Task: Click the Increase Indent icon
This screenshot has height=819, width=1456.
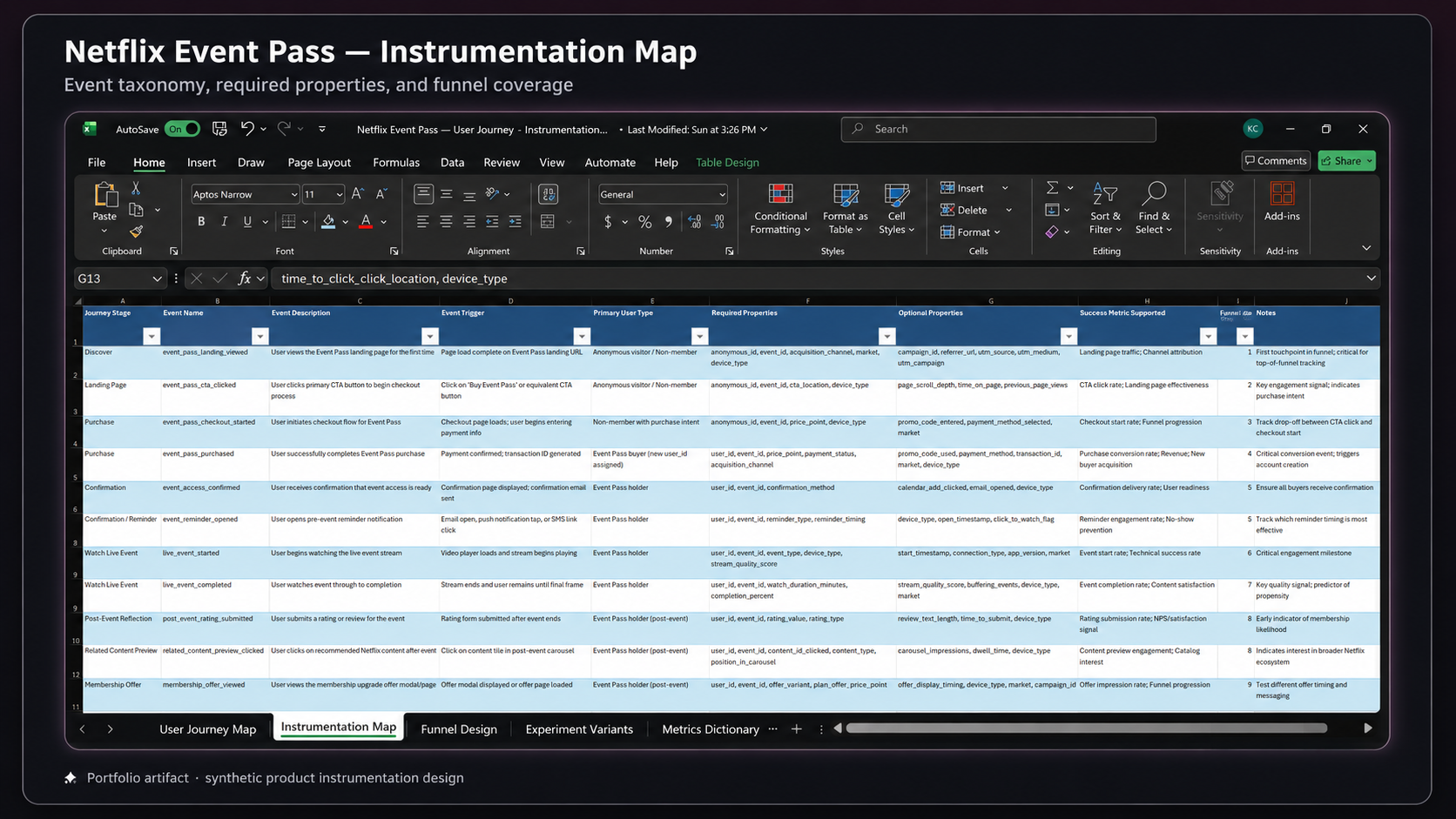Action: [515, 222]
